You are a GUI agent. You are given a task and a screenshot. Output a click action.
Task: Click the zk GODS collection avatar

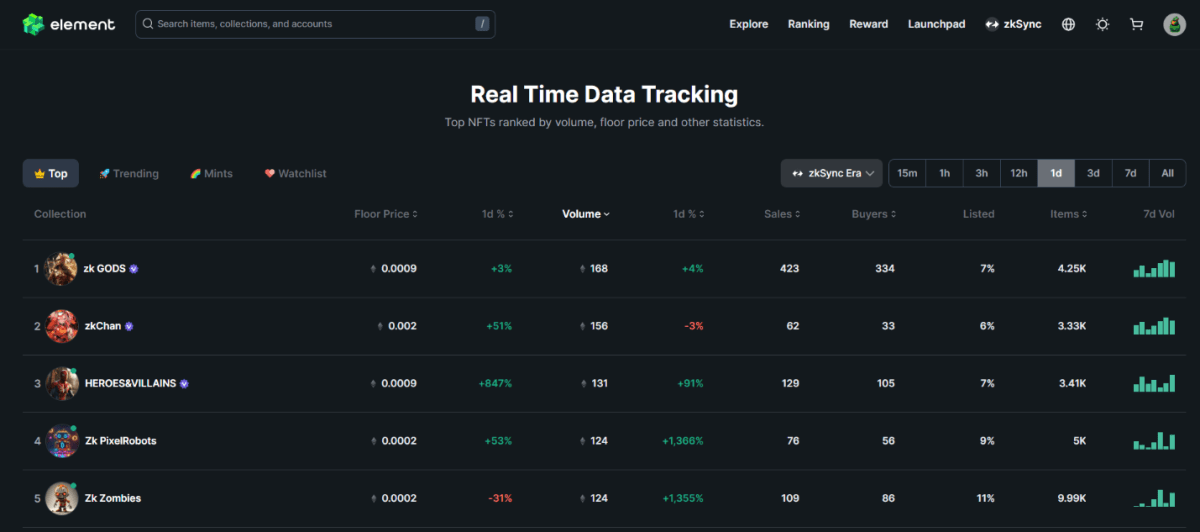(x=61, y=269)
